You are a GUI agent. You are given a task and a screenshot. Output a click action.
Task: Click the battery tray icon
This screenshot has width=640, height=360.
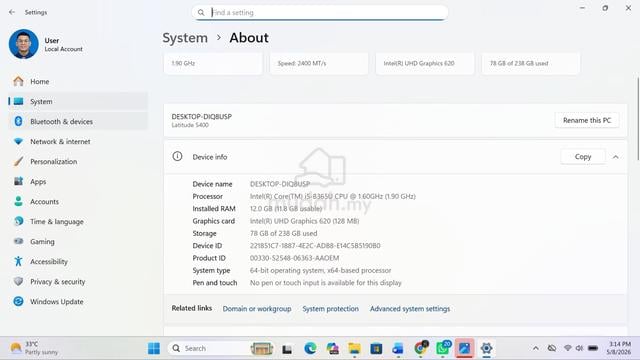point(593,348)
